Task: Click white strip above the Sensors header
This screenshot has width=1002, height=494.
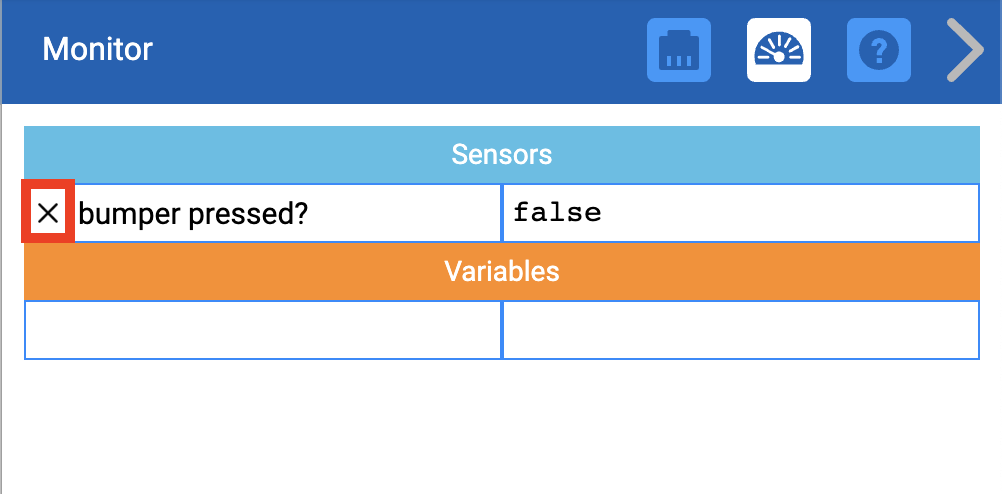Action: tap(501, 115)
